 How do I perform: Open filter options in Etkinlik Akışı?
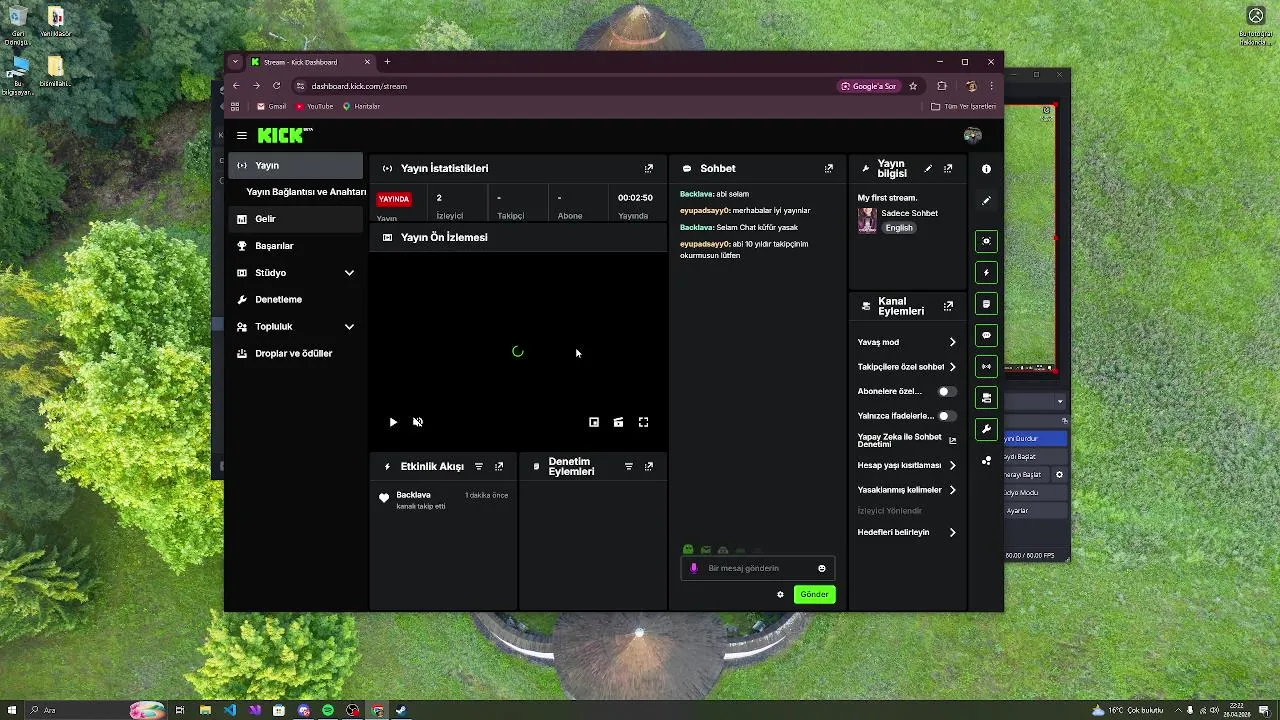click(x=479, y=466)
